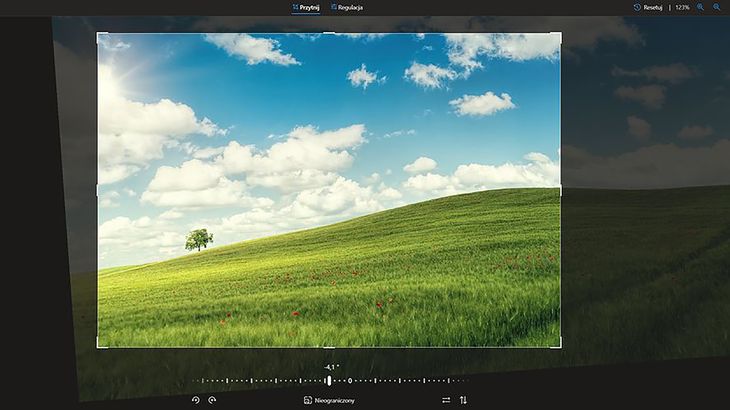Rotate image clockwise with rotate-right icon

click(x=212, y=400)
